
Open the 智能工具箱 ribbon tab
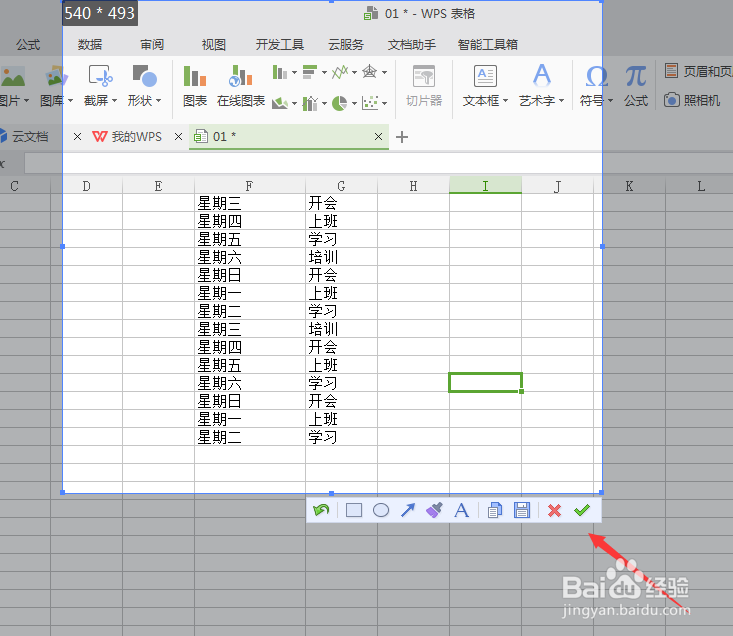pyautogui.click(x=488, y=45)
